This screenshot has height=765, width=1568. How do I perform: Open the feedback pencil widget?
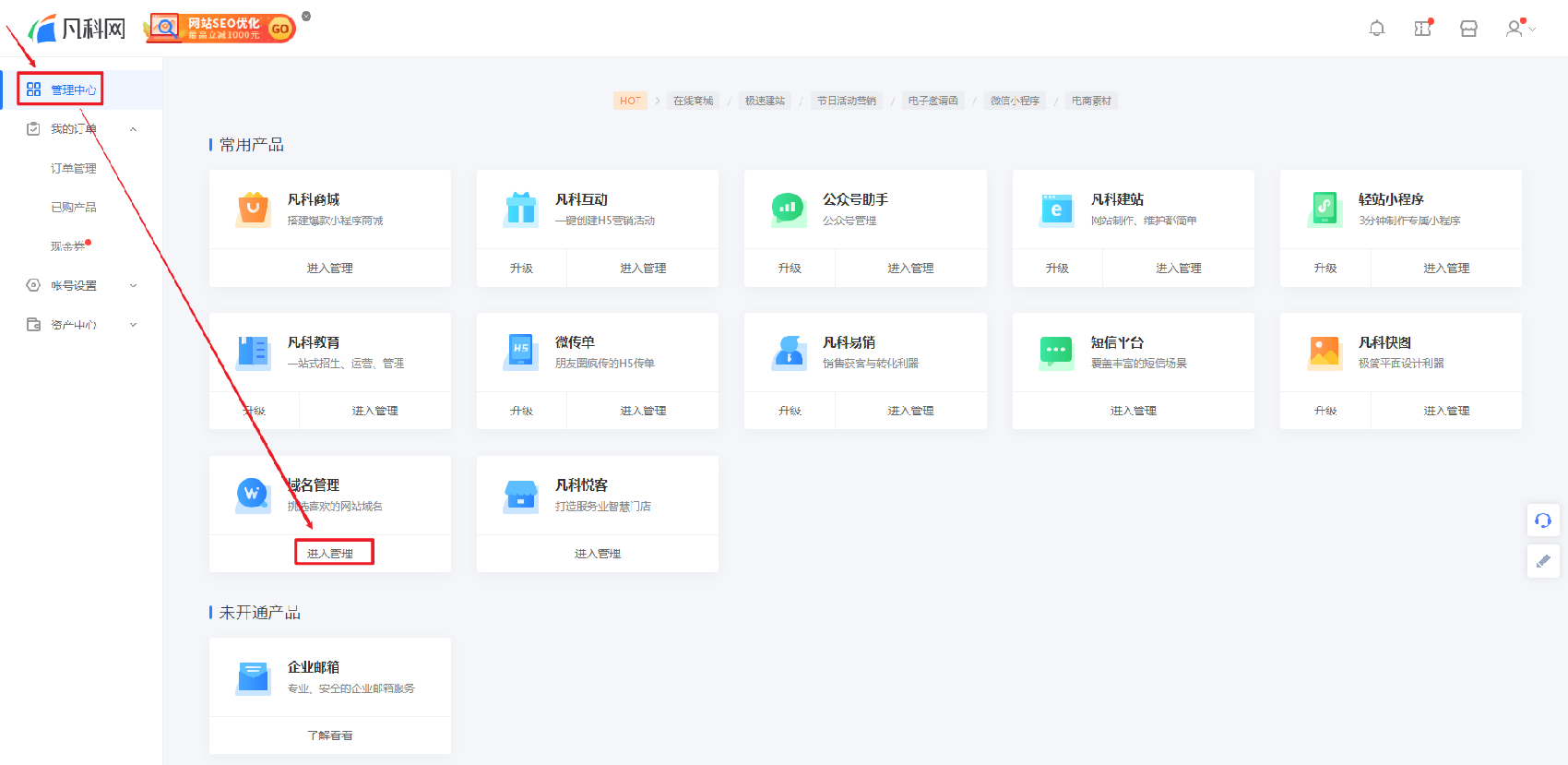(1543, 561)
